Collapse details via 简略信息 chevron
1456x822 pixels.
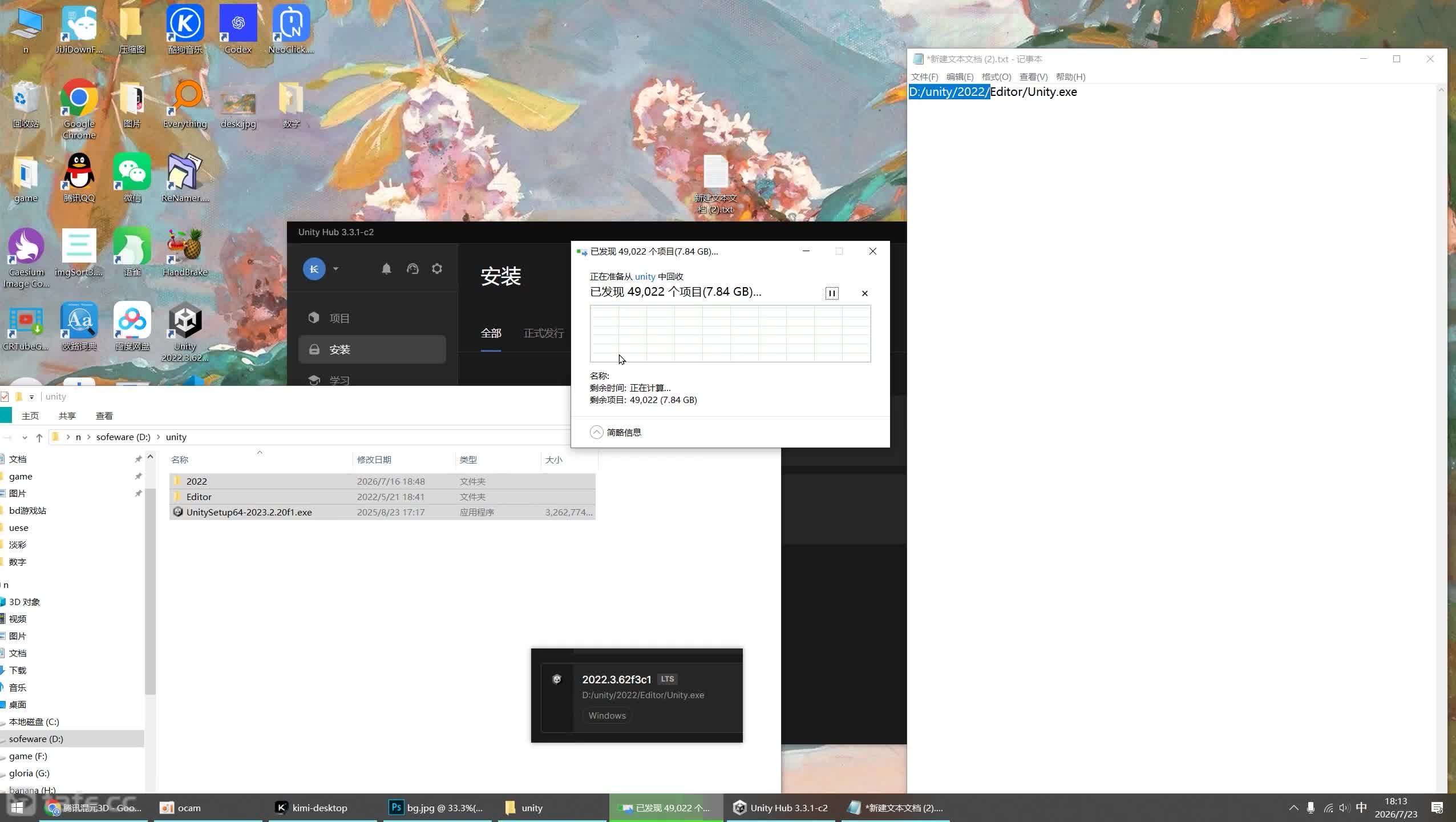click(x=596, y=432)
